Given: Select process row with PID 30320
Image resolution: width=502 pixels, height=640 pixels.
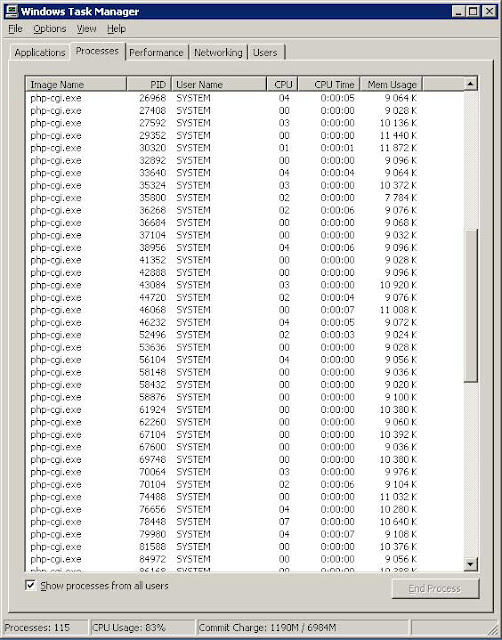Looking at the screenshot, I should point(245,148).
